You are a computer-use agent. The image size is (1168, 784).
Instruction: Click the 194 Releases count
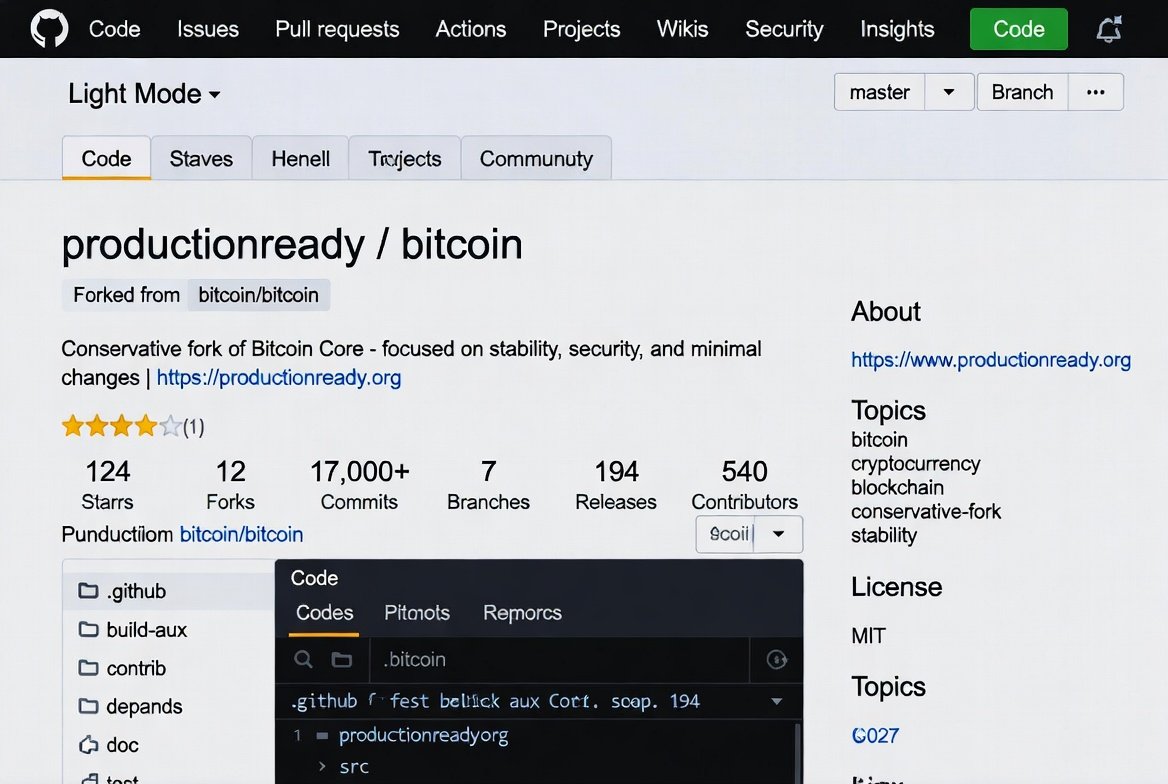coord(616,485)
